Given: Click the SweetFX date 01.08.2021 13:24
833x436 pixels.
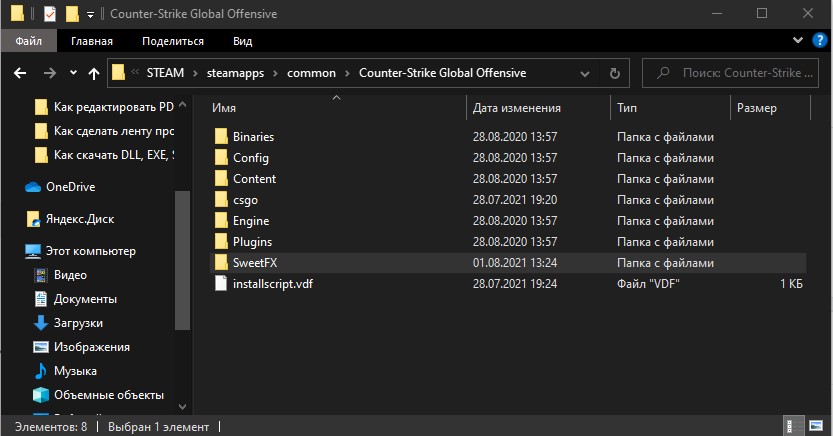Looking at the screenshot, I should (515, 263).
